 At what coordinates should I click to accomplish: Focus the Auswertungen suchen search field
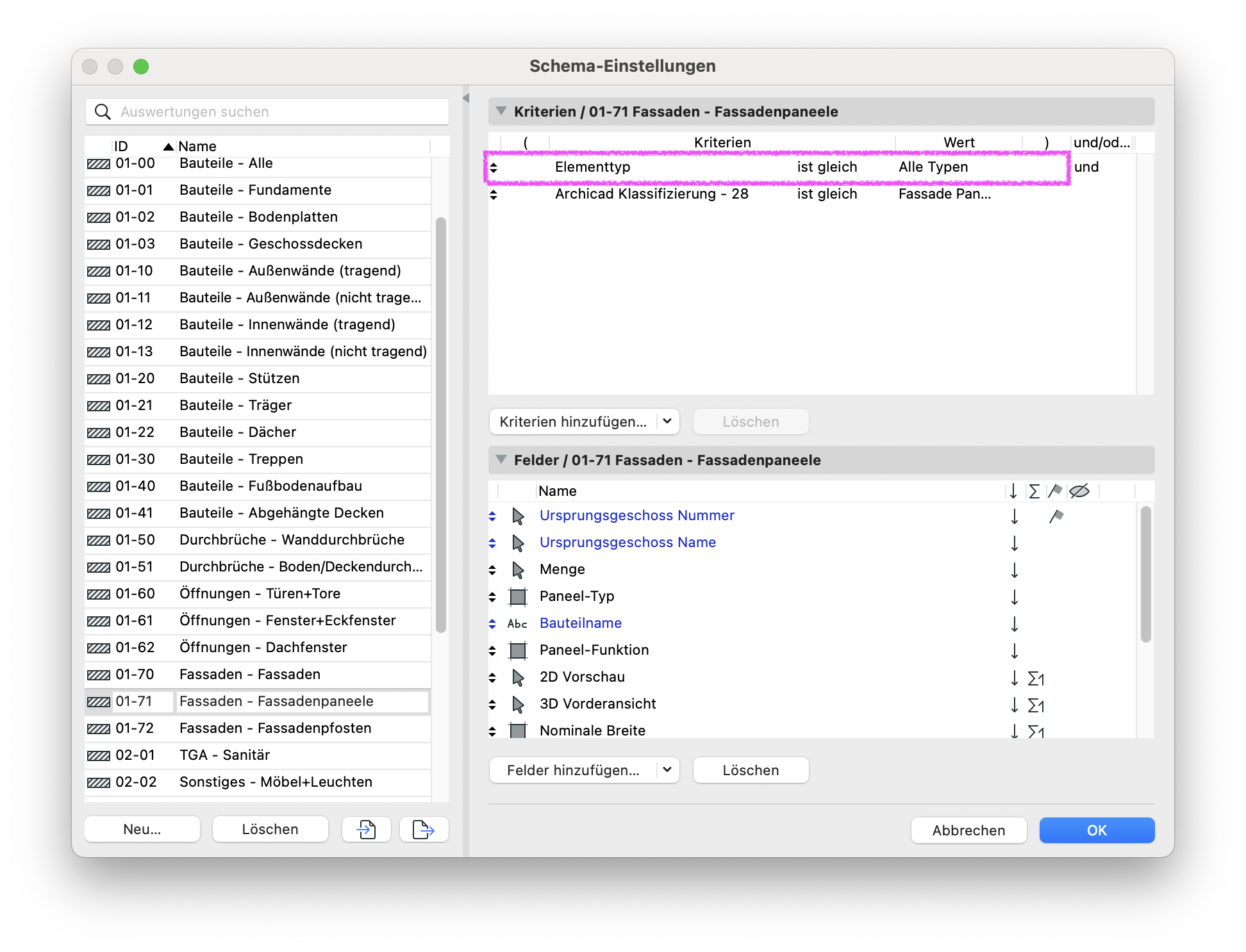[x=267, y=111]
